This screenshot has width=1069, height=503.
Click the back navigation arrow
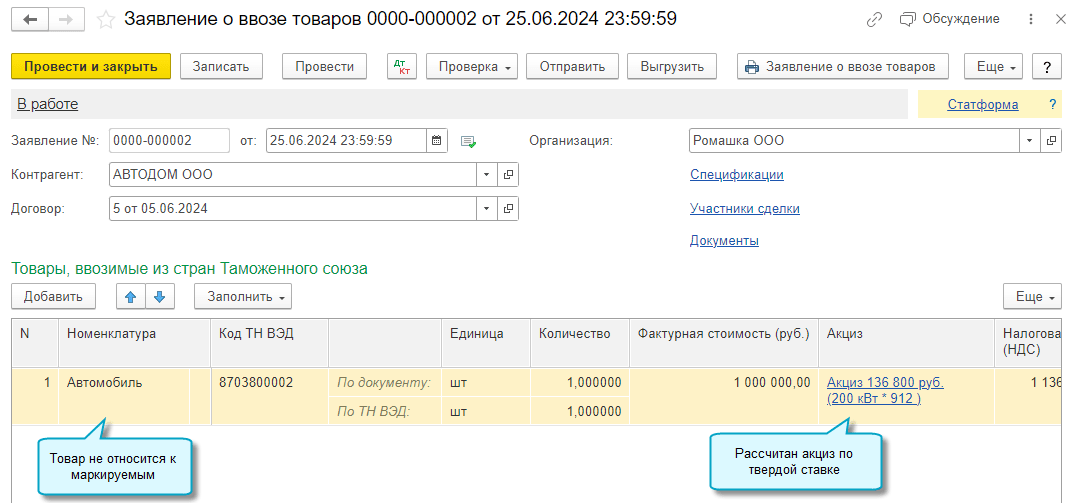coord(30,19)
